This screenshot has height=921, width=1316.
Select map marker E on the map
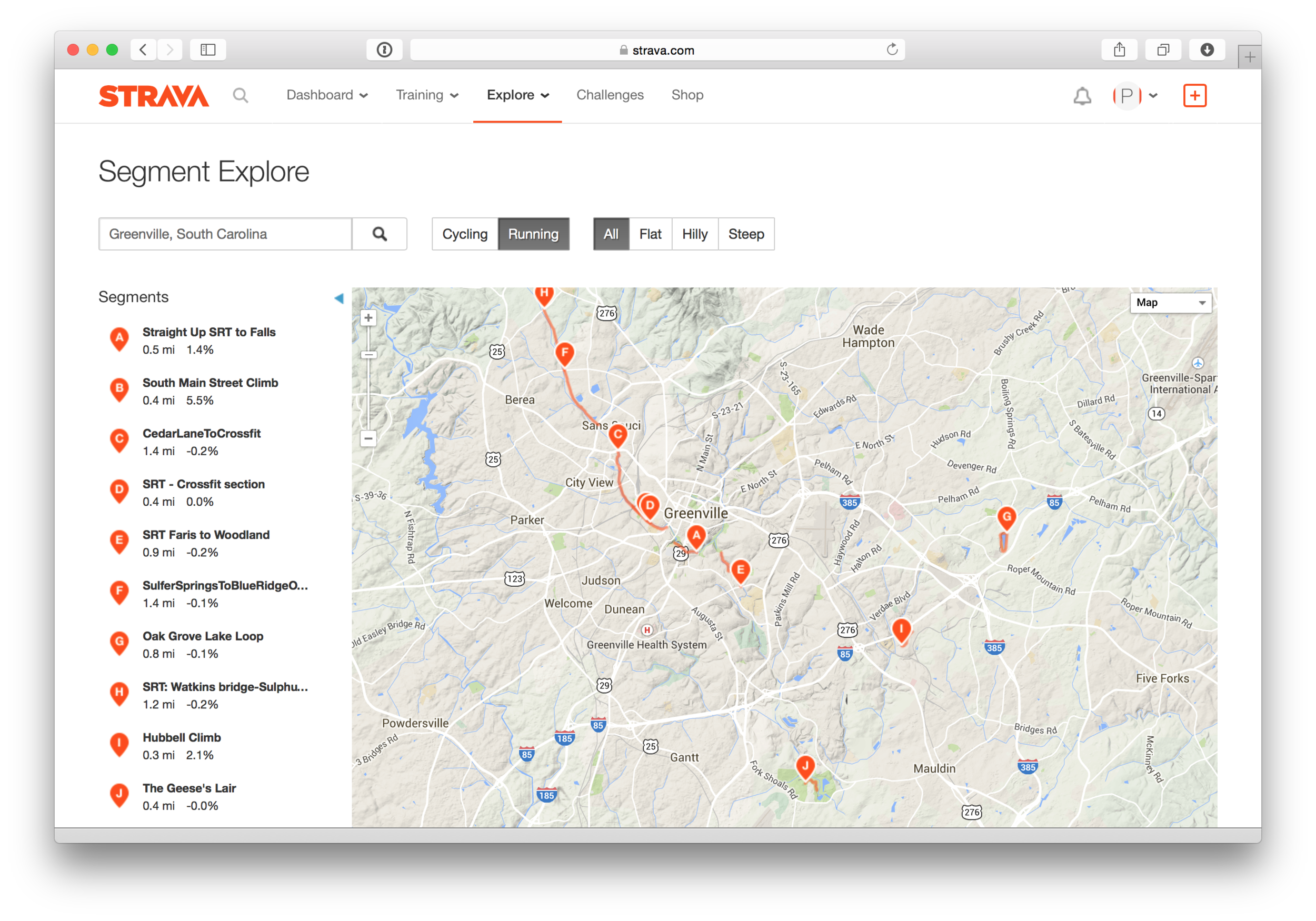(x=740, y=570)
